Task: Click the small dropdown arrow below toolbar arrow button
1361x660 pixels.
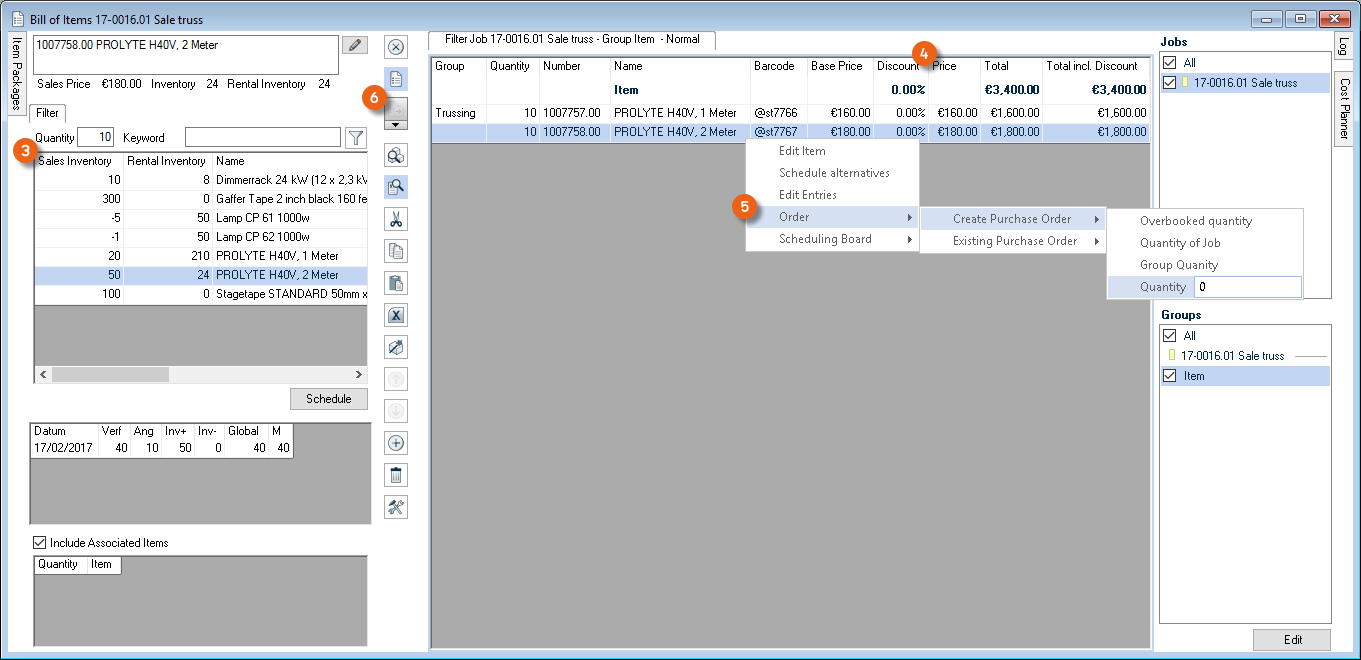Action: click(396, 125)
